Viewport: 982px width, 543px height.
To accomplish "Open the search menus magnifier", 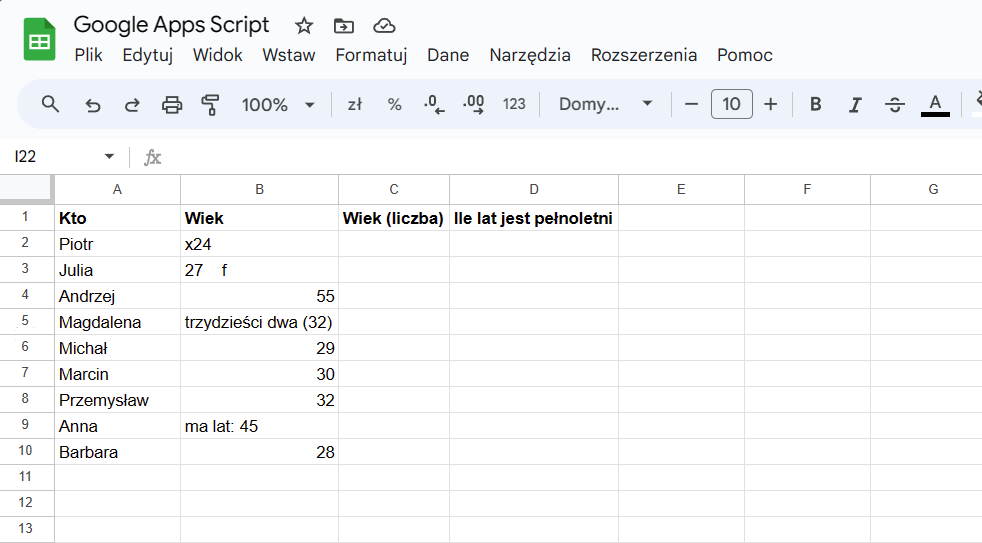I will click(x=50, y=104).
